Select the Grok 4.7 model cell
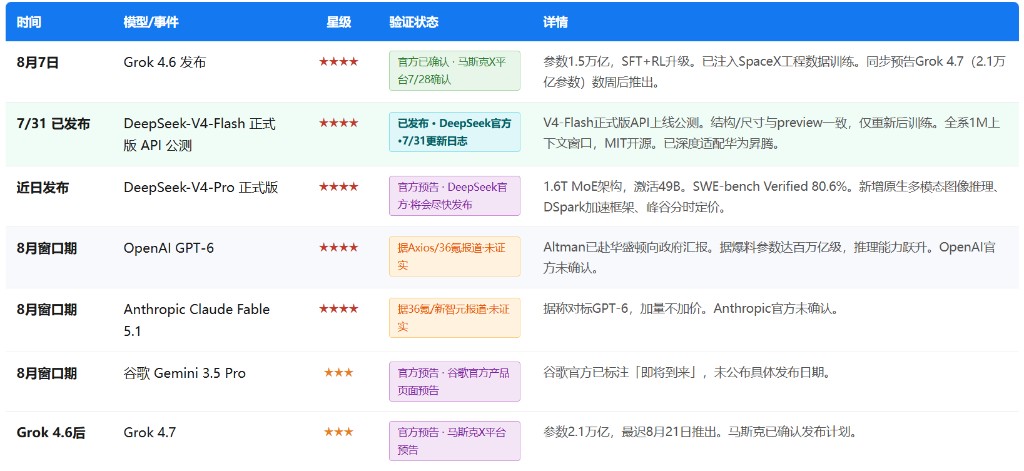 coord(150,432)
